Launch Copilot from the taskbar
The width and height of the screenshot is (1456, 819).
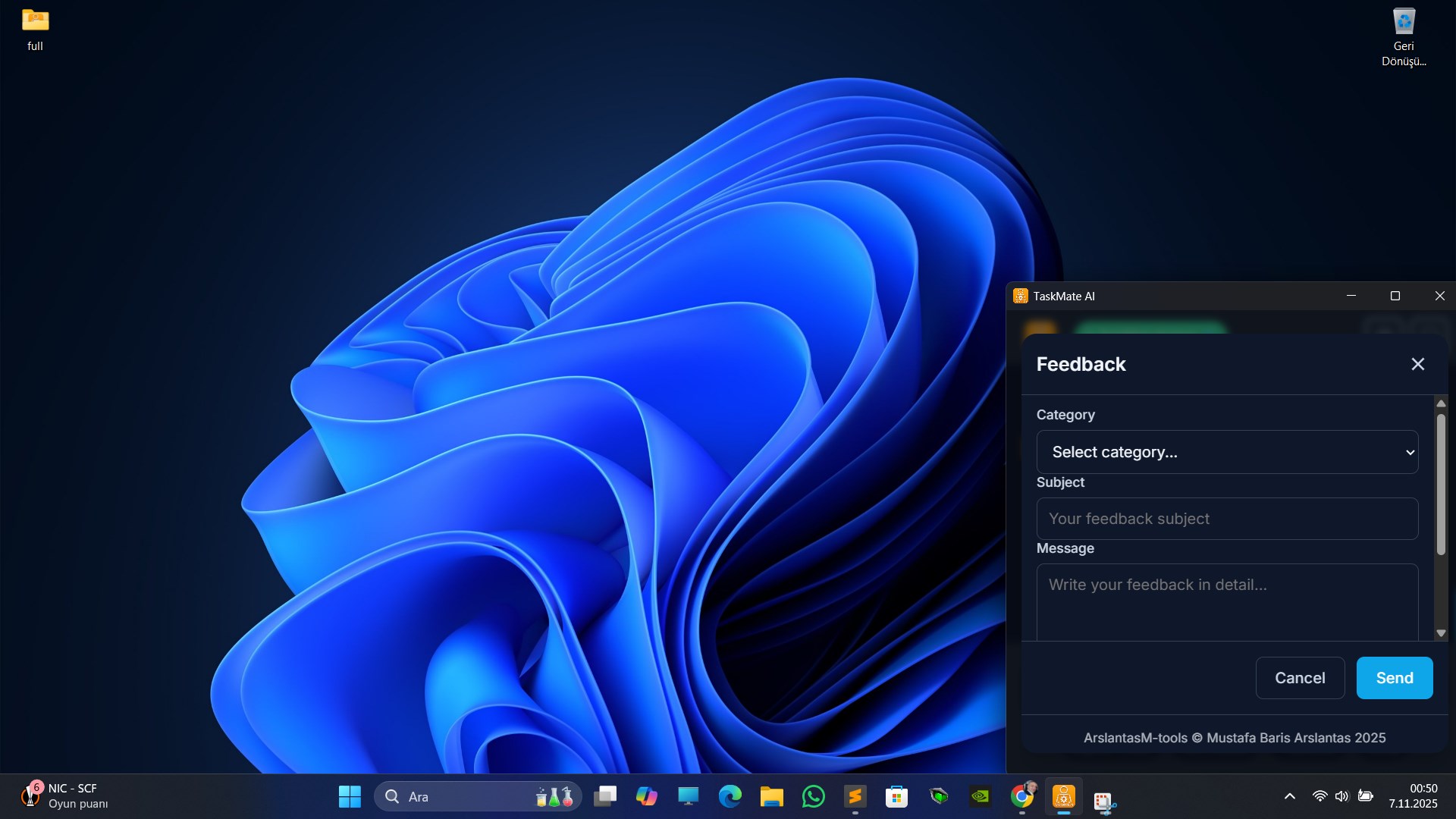[646, 796]
